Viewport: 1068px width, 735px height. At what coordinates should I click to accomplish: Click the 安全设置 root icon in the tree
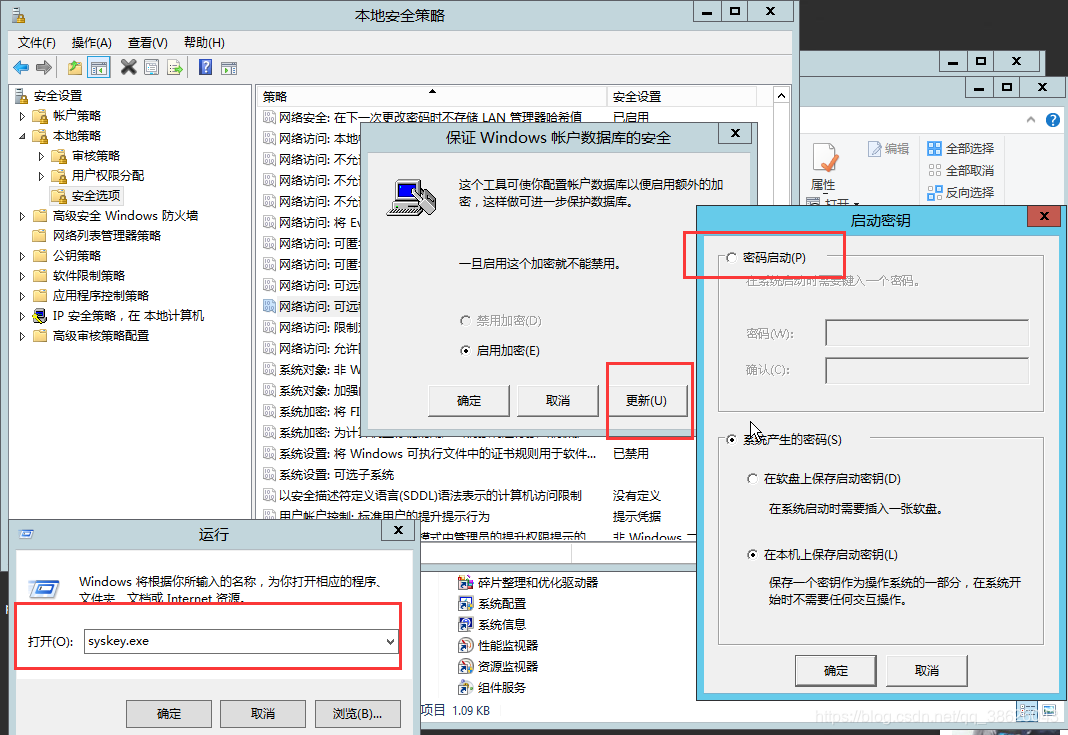[x=21, y=95]
